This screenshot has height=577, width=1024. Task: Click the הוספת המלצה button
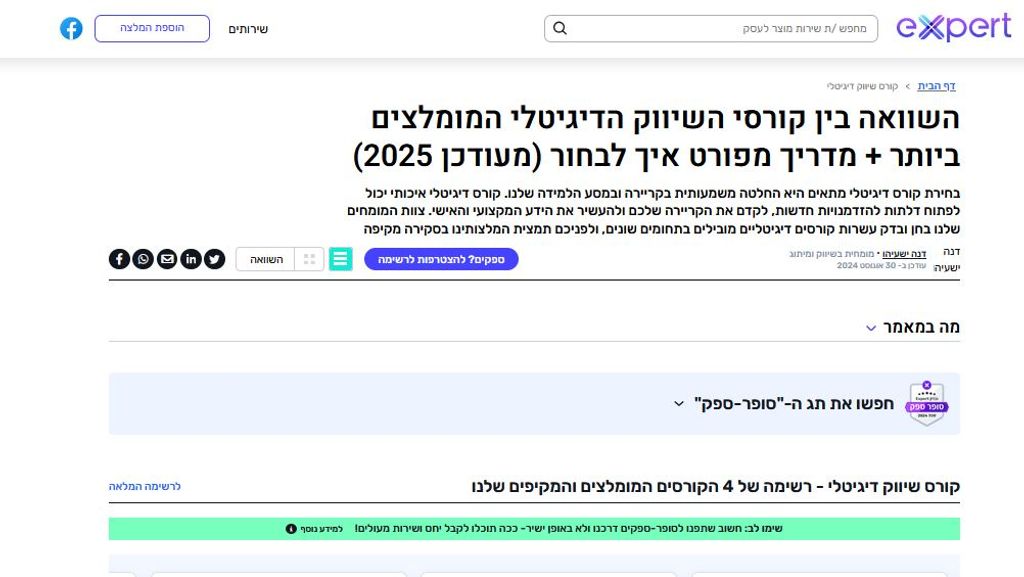(x=152, y=29)
